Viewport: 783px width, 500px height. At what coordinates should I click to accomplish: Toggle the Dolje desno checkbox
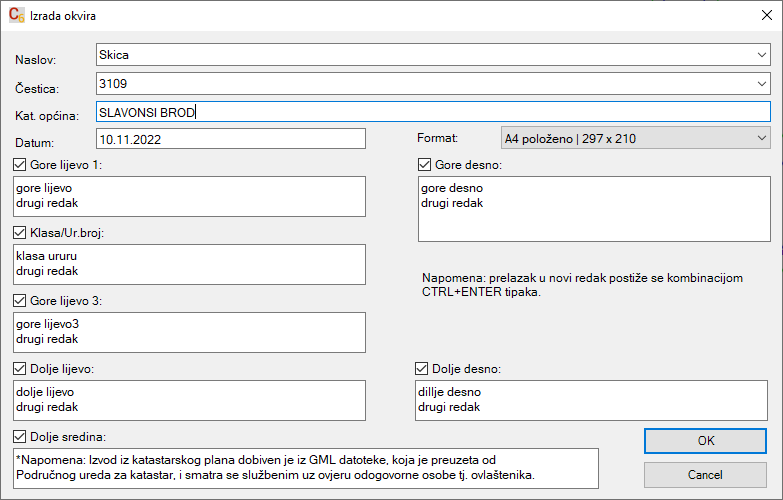tap(421, 369)
